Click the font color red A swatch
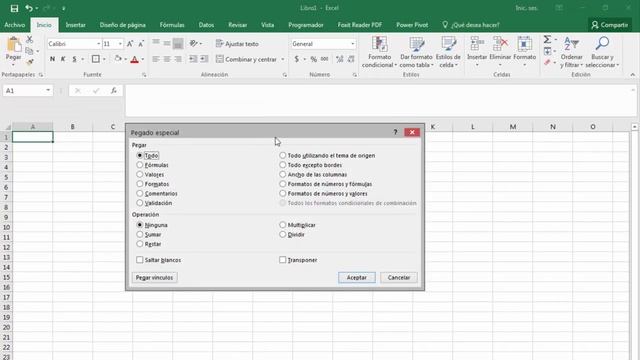 tap(134, 60)
